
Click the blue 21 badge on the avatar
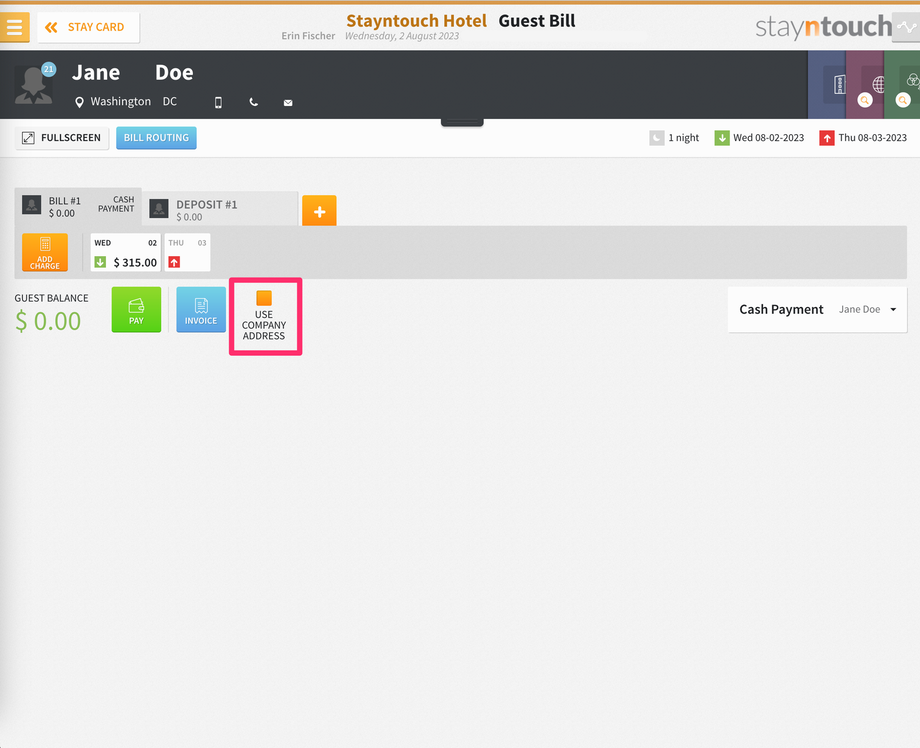tap(49, 69)
